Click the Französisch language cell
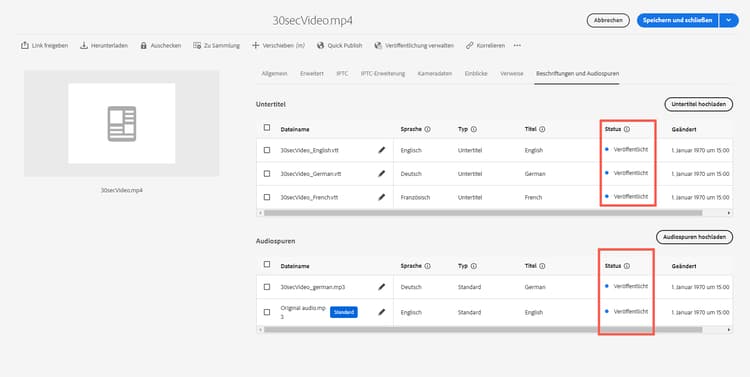This screenshot has height=377, width=750. point(415,197)
